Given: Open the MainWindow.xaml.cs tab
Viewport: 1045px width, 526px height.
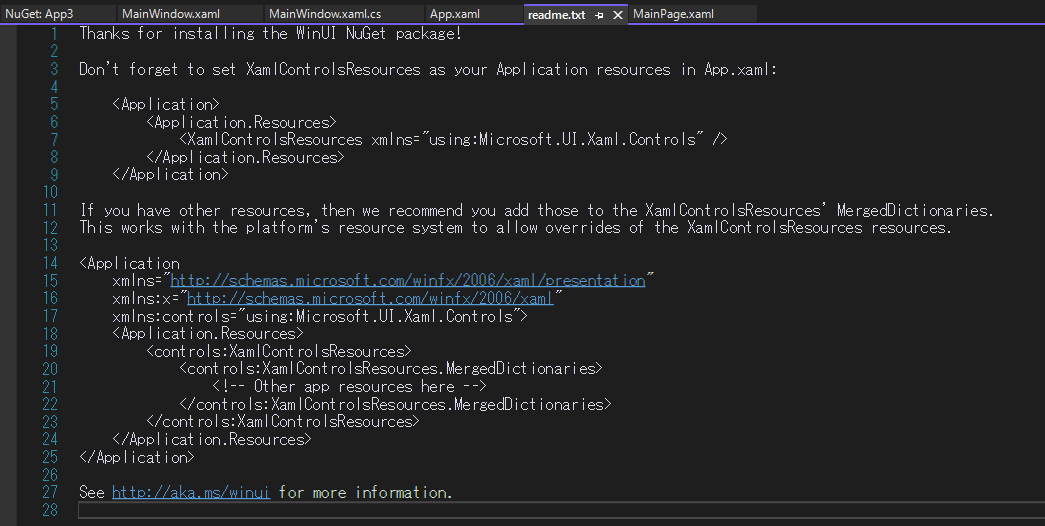Looking at the screenshot, I should point(325,13).
